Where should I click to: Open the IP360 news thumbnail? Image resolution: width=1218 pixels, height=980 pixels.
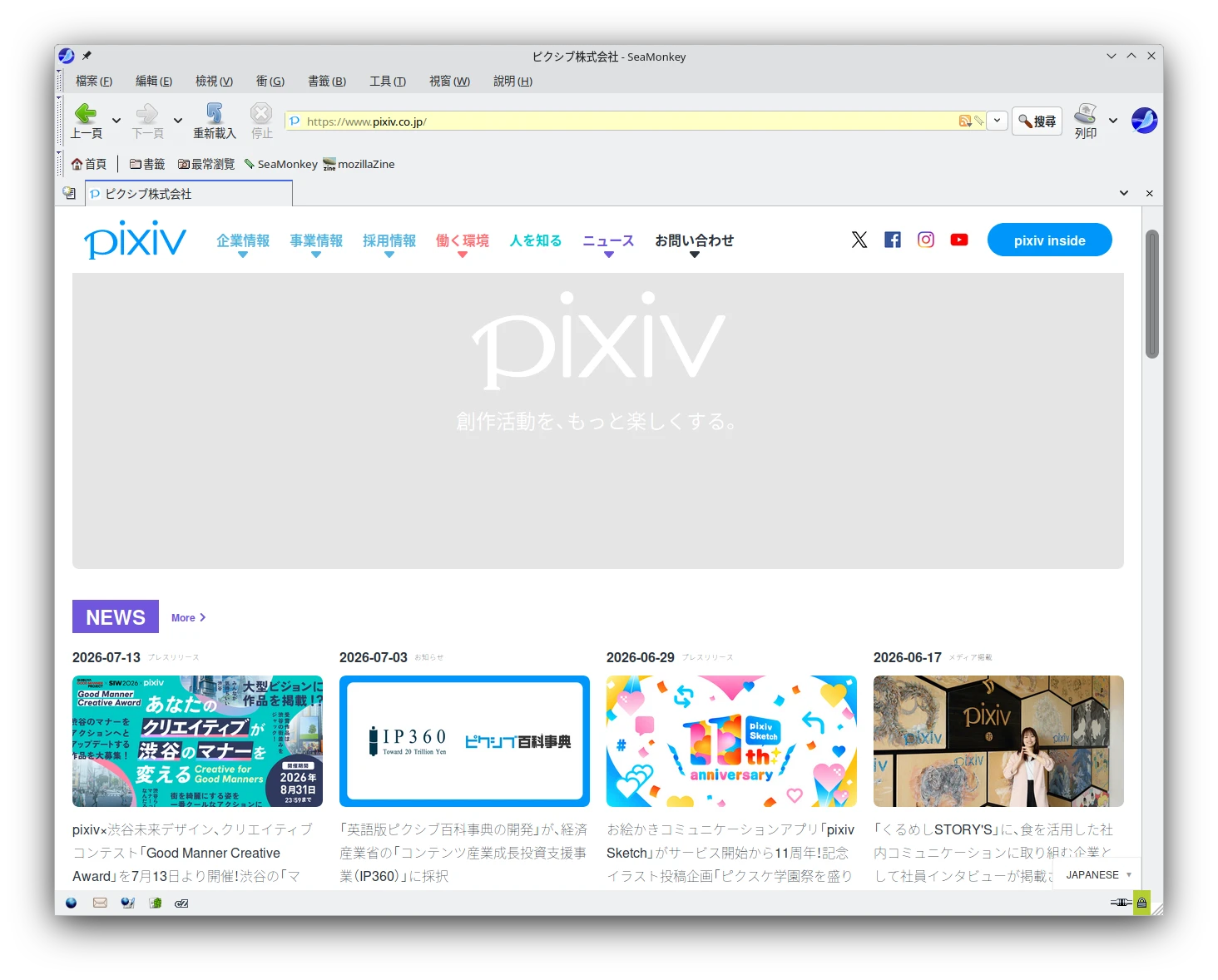pyautogui.click(x=464, y=740)
